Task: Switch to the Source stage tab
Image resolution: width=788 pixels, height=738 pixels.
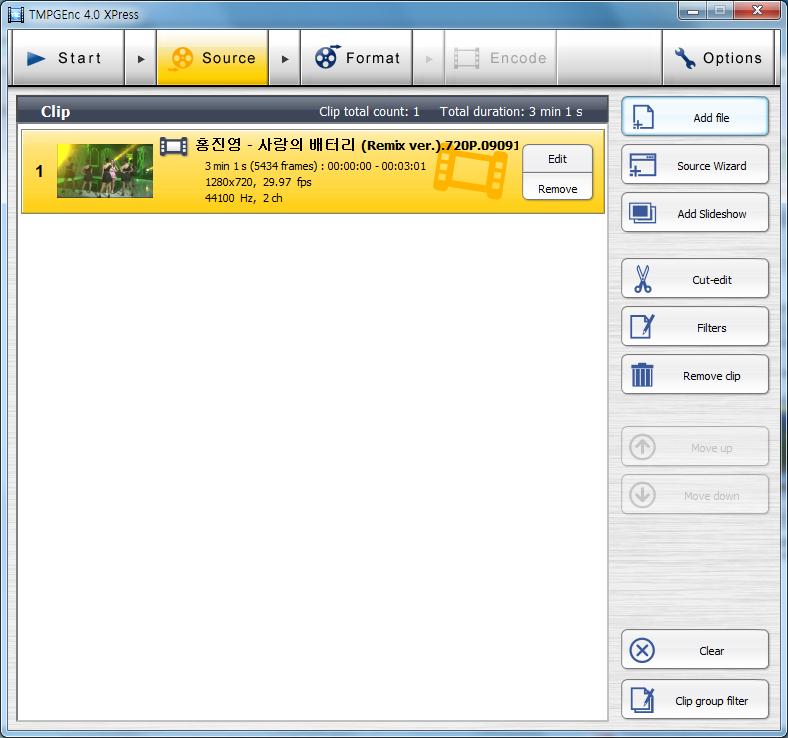Action: 213,58
